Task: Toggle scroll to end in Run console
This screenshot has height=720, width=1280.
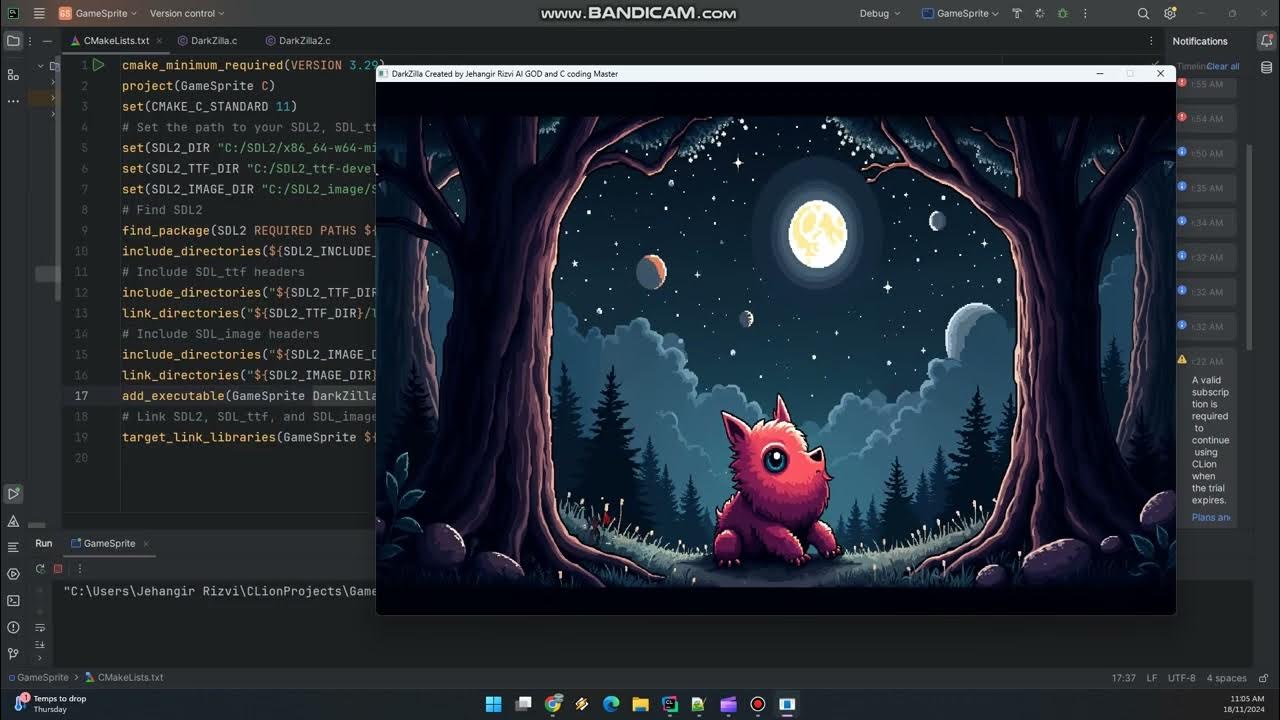Action: (40, 645)
